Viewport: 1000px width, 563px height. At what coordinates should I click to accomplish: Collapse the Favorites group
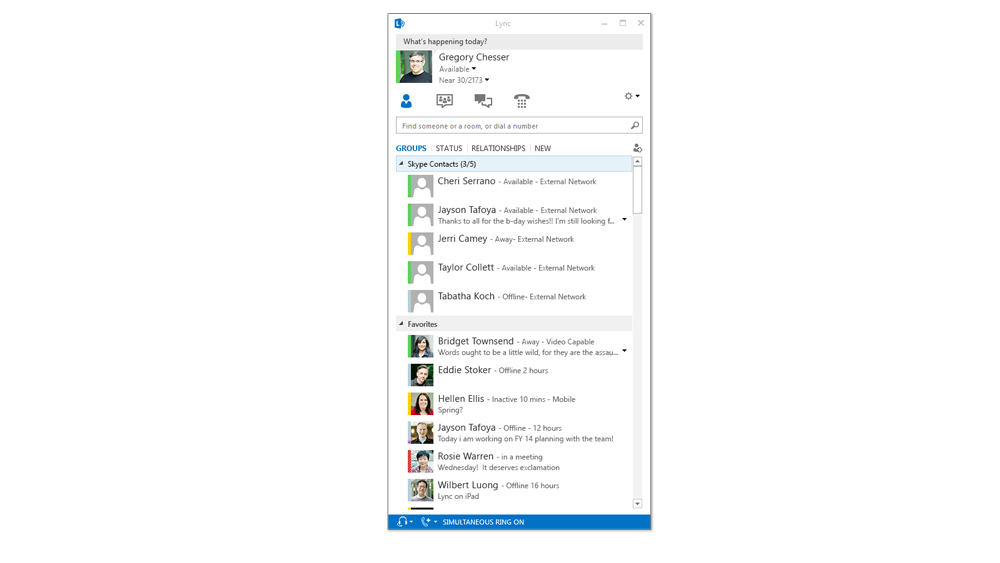point(402,324)
